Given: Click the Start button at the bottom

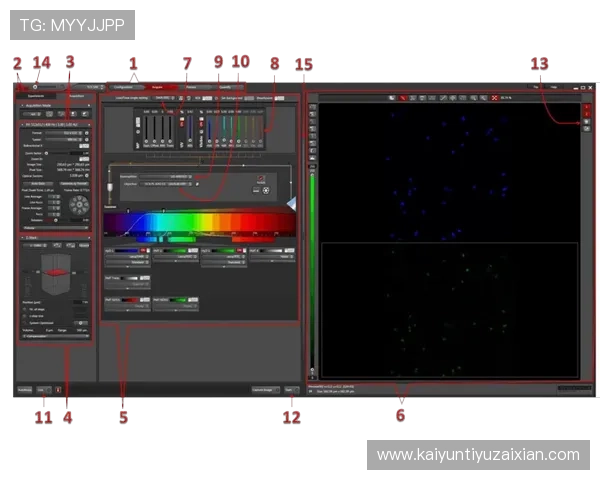Looking at the screenshot, I should coord(291,389).
